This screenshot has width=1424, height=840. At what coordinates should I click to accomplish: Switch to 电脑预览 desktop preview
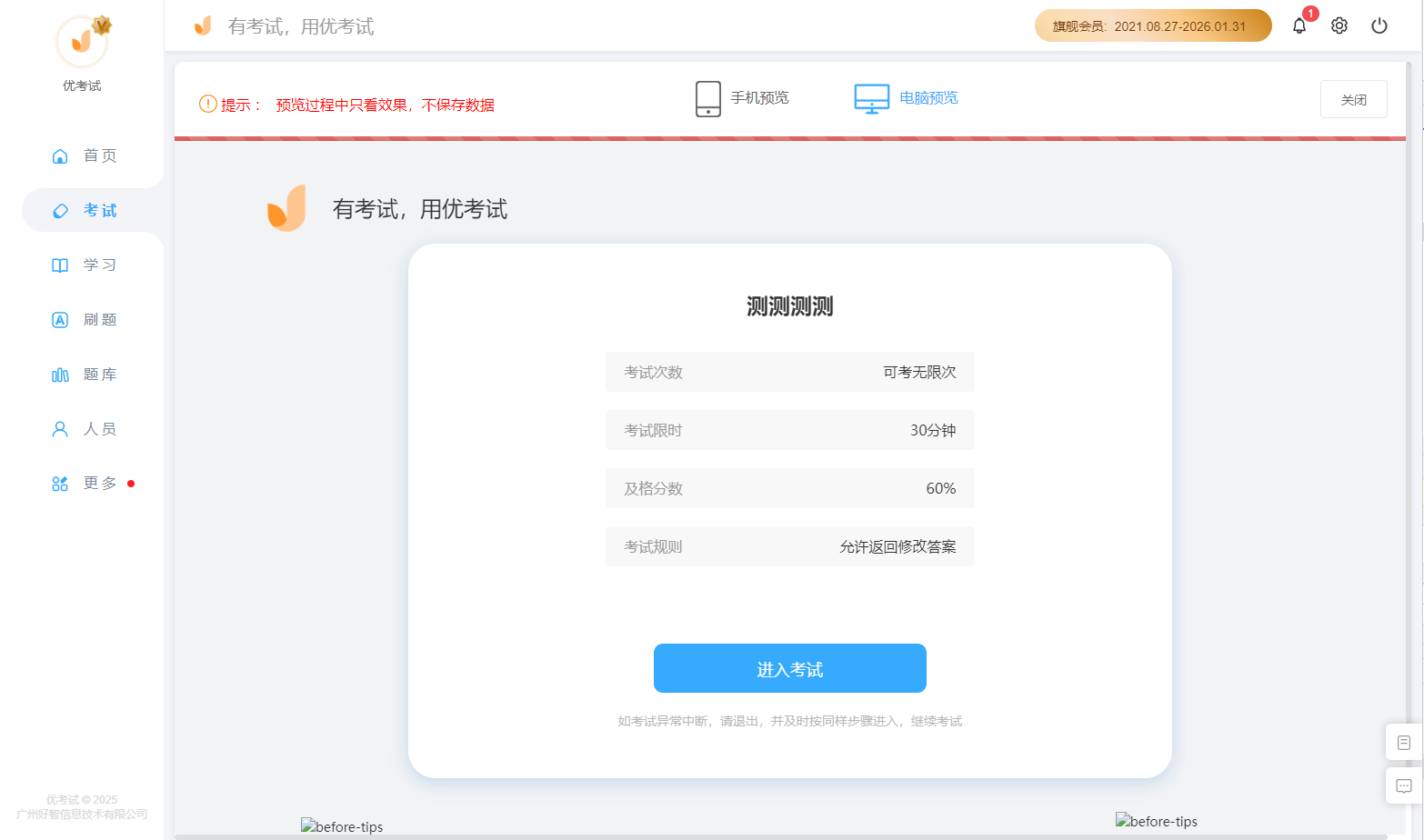(928, 98)
